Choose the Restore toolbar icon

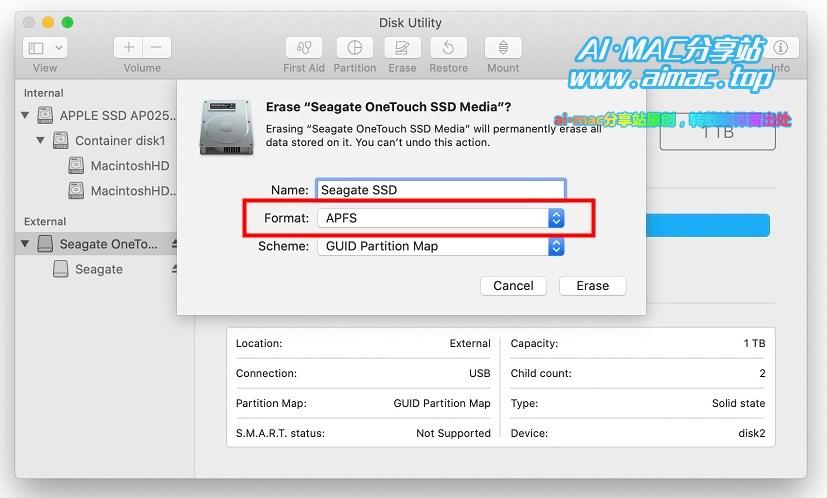click(x=448, y=48)
